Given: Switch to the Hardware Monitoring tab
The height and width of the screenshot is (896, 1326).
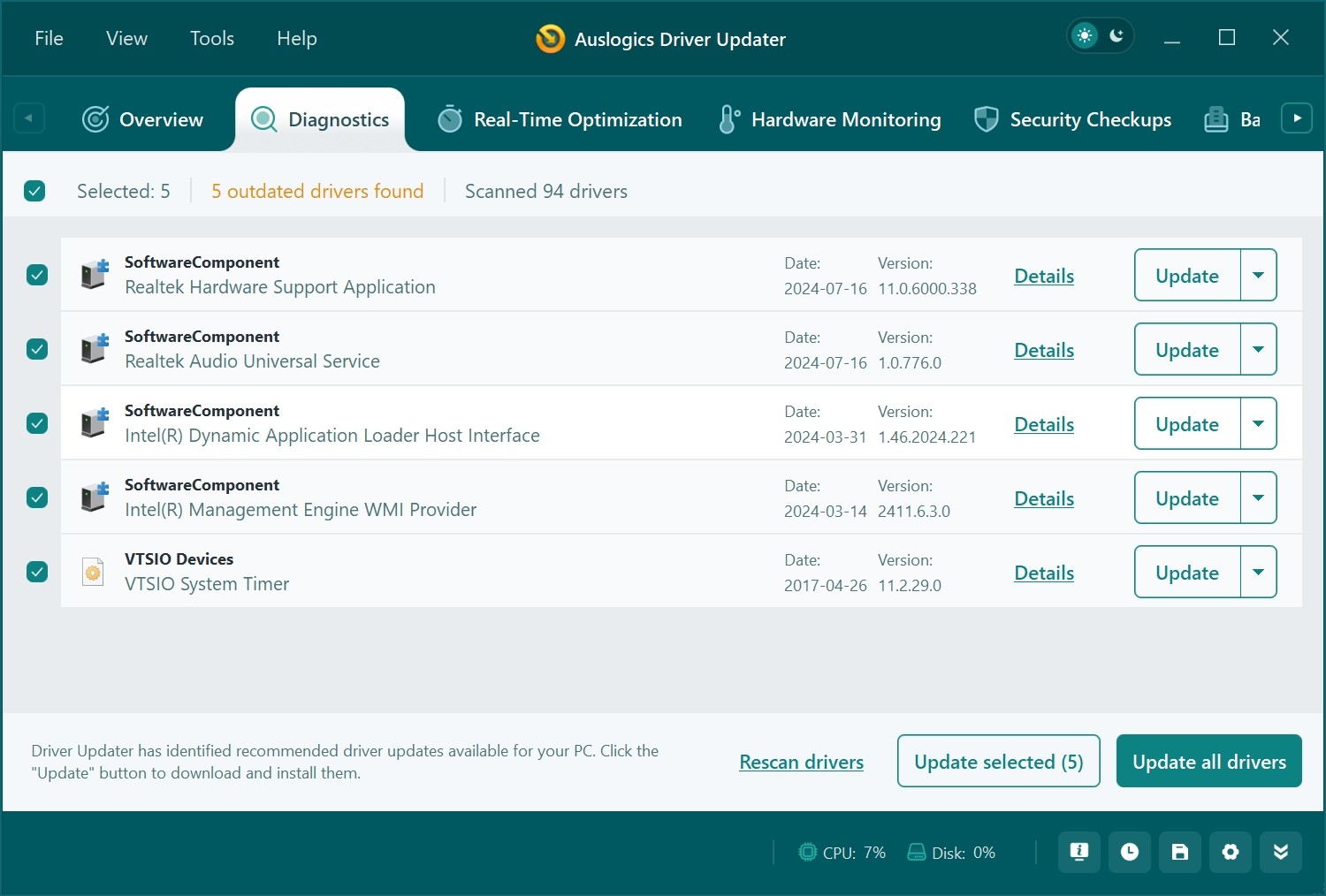Looking at the screenshot, I should [829, 119].
